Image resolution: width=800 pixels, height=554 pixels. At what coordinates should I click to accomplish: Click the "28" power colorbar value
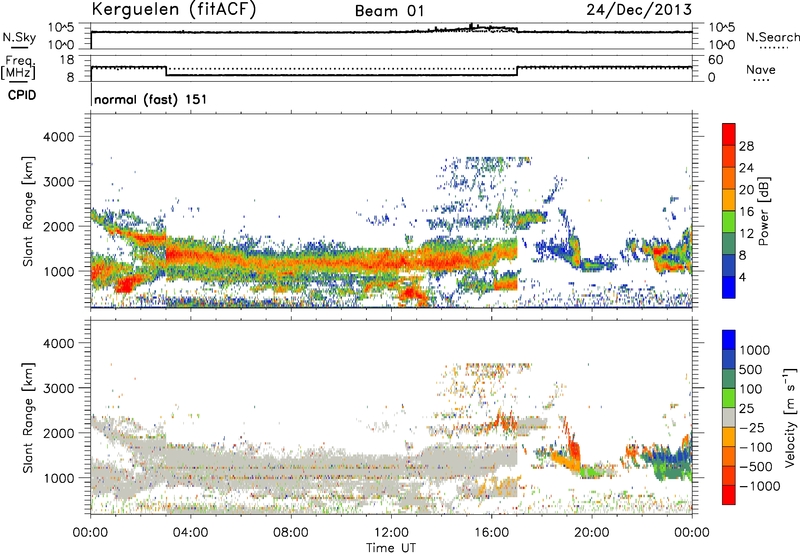[x=746, y=146]
